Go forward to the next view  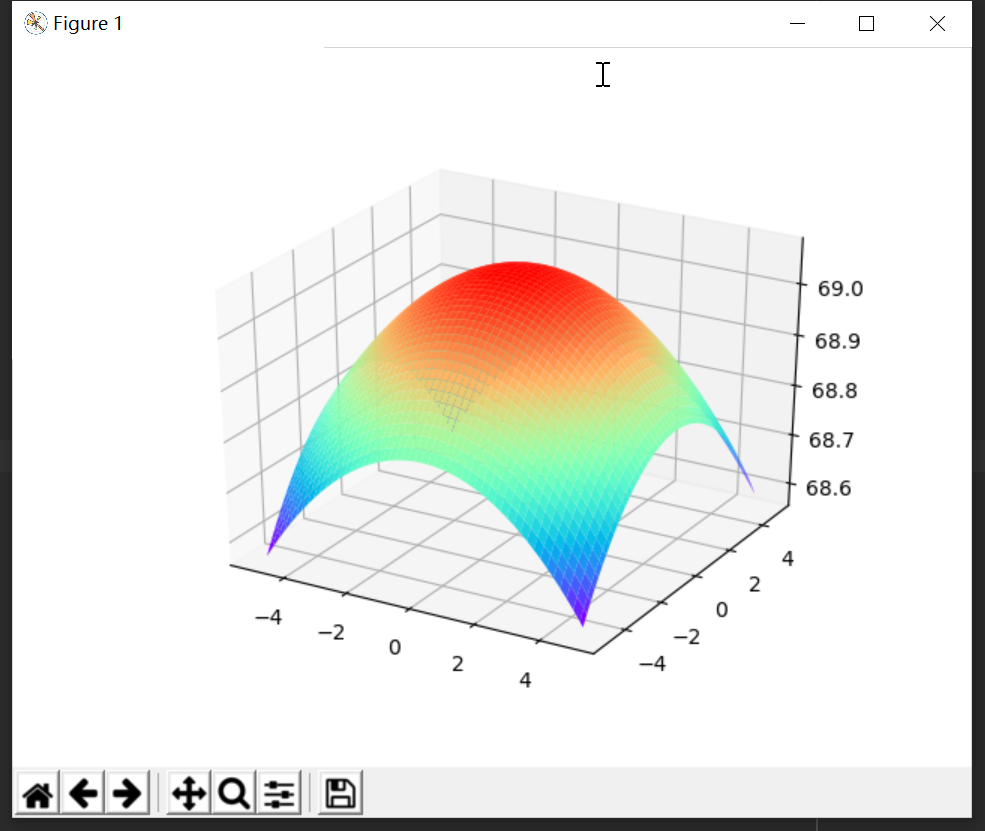128,793
